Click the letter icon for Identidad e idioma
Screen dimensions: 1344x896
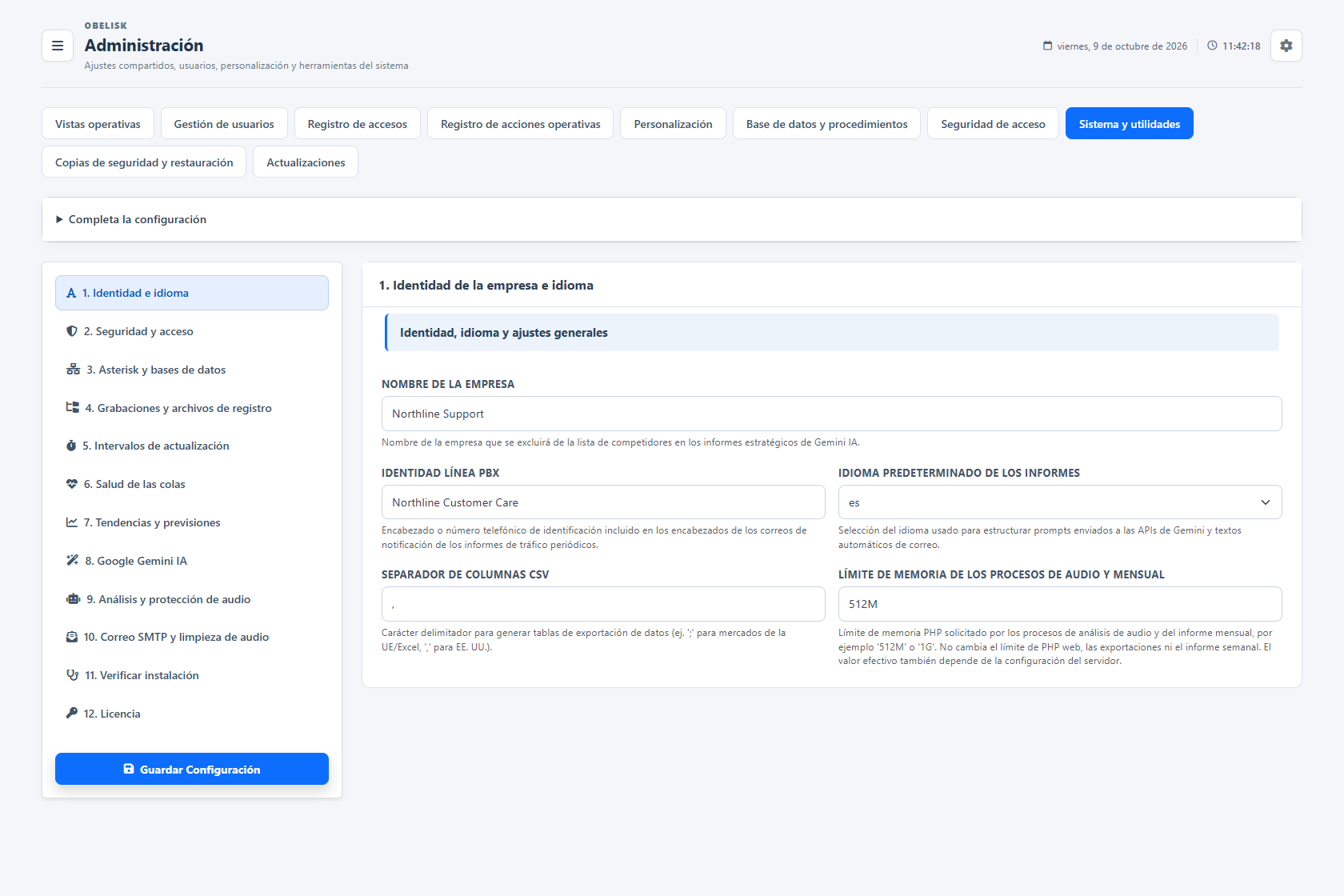pos(71,293)
